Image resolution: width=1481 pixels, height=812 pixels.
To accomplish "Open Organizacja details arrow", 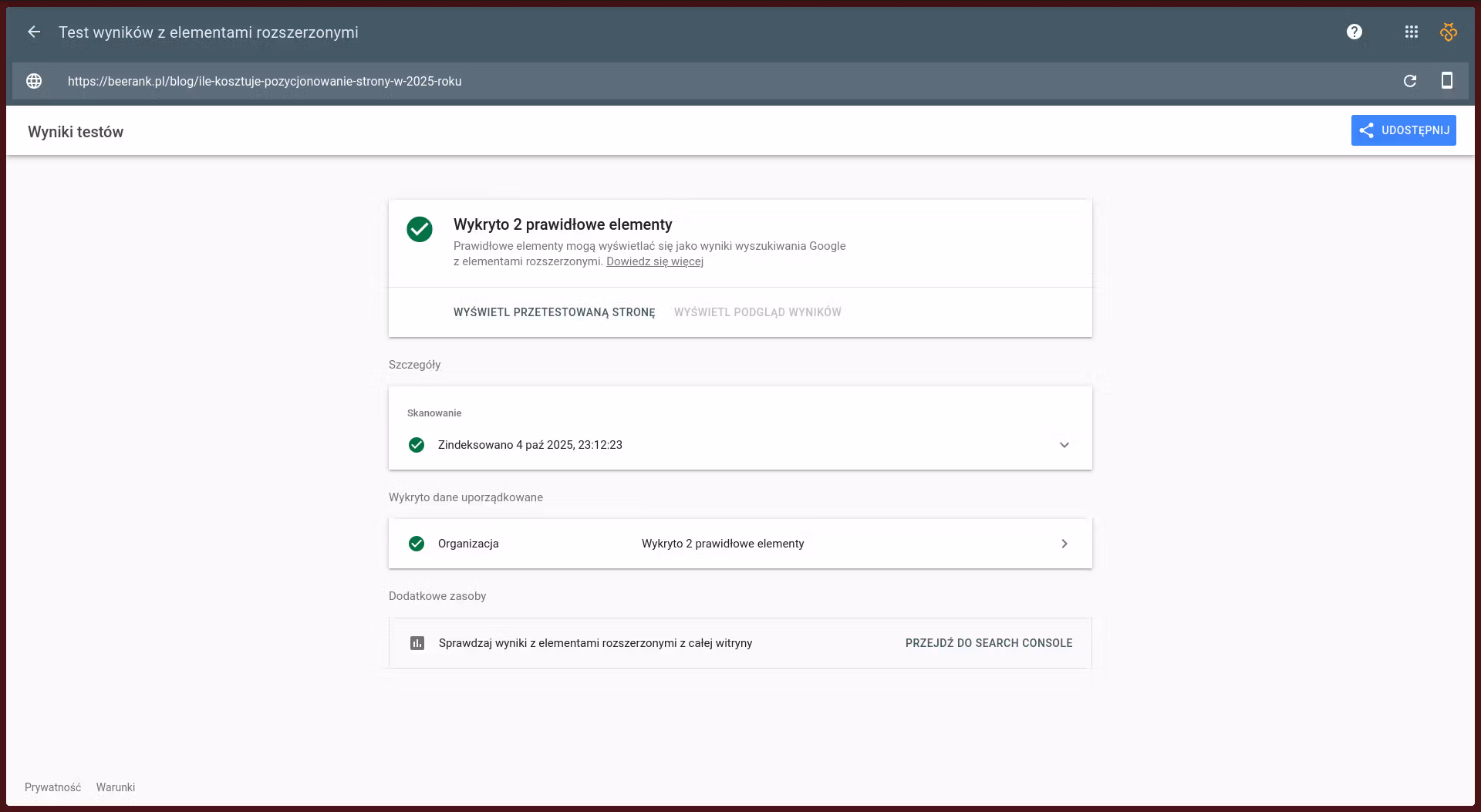I will pos(1064,544).
